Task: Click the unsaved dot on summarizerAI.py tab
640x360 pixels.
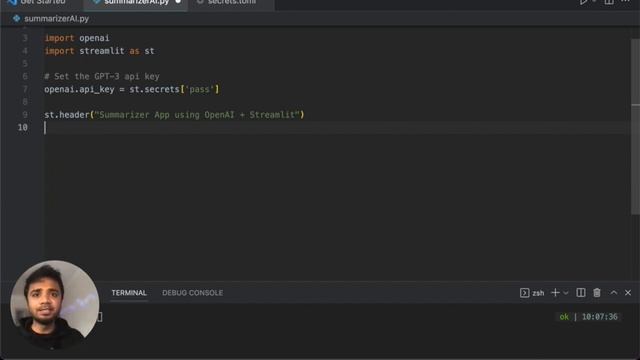Action: (x=178, y=2)
